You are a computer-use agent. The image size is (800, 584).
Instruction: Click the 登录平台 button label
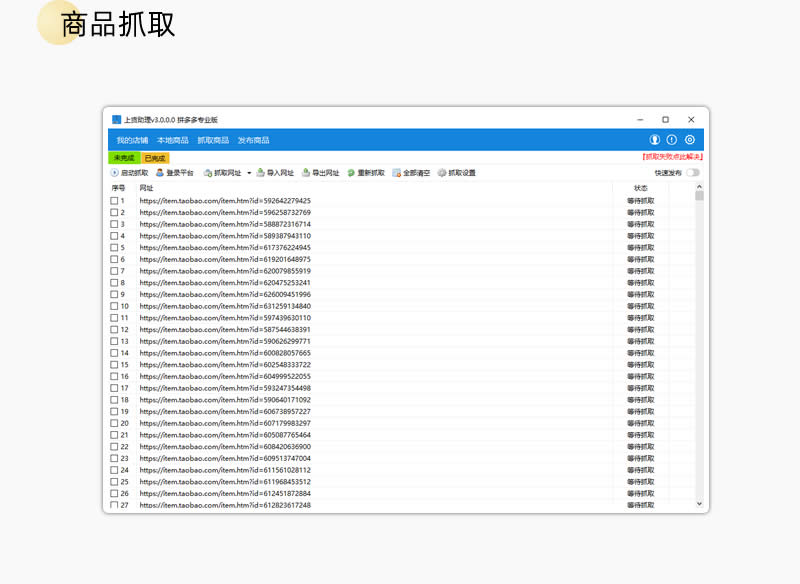pos(180,173)
